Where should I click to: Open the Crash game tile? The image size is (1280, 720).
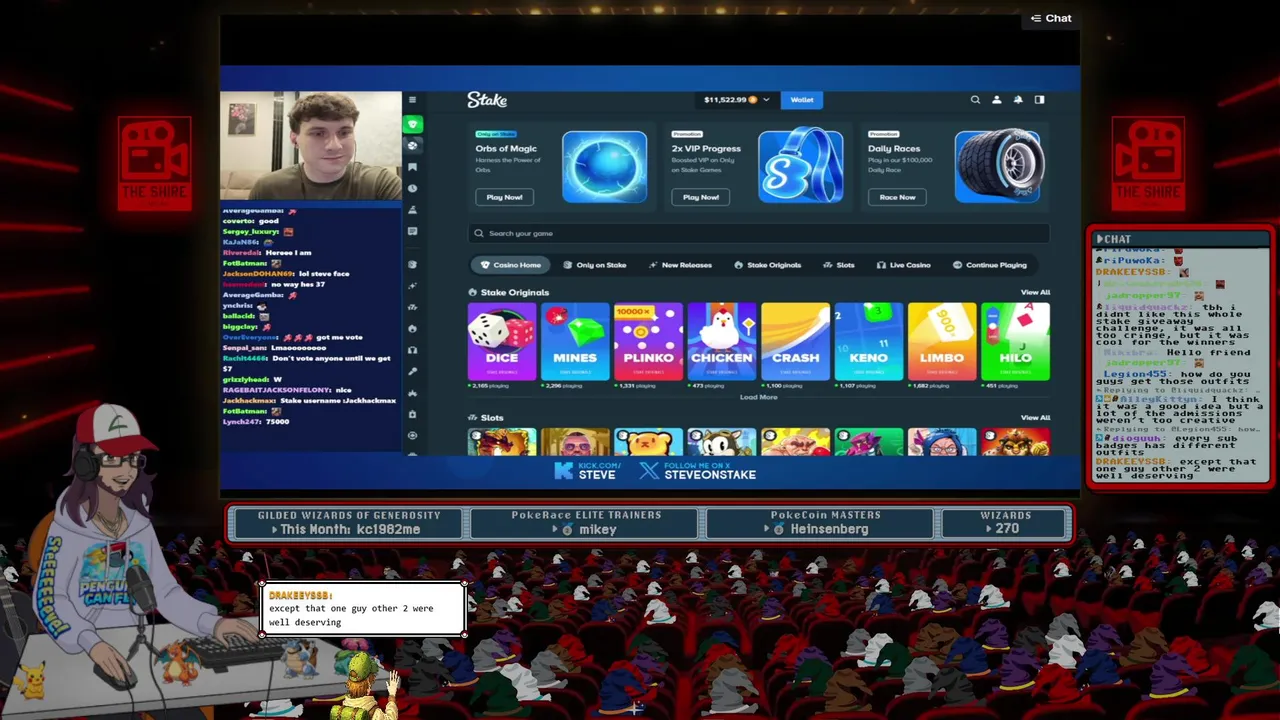[x=795, y=342]
